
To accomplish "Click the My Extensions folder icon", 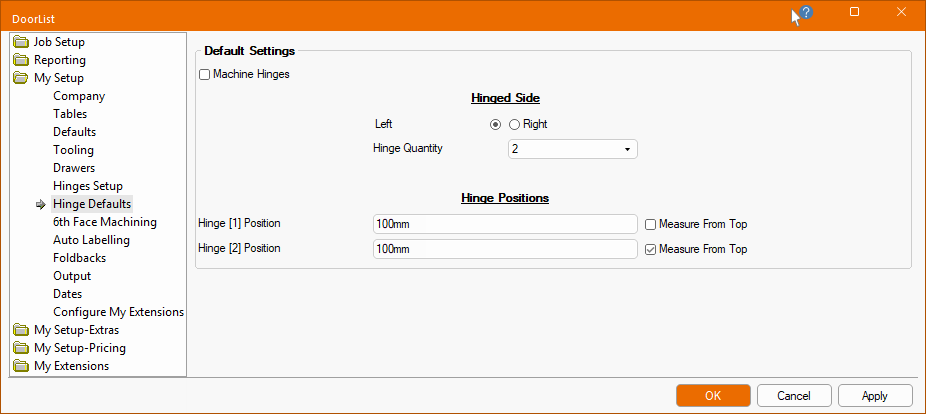I will [21, 366].
